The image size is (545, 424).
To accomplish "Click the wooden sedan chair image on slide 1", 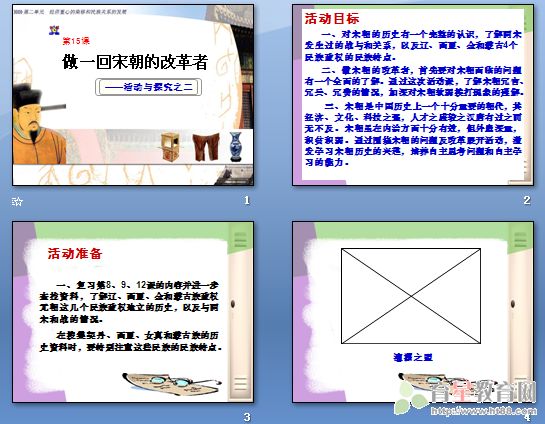I will [x=170, y=147].
